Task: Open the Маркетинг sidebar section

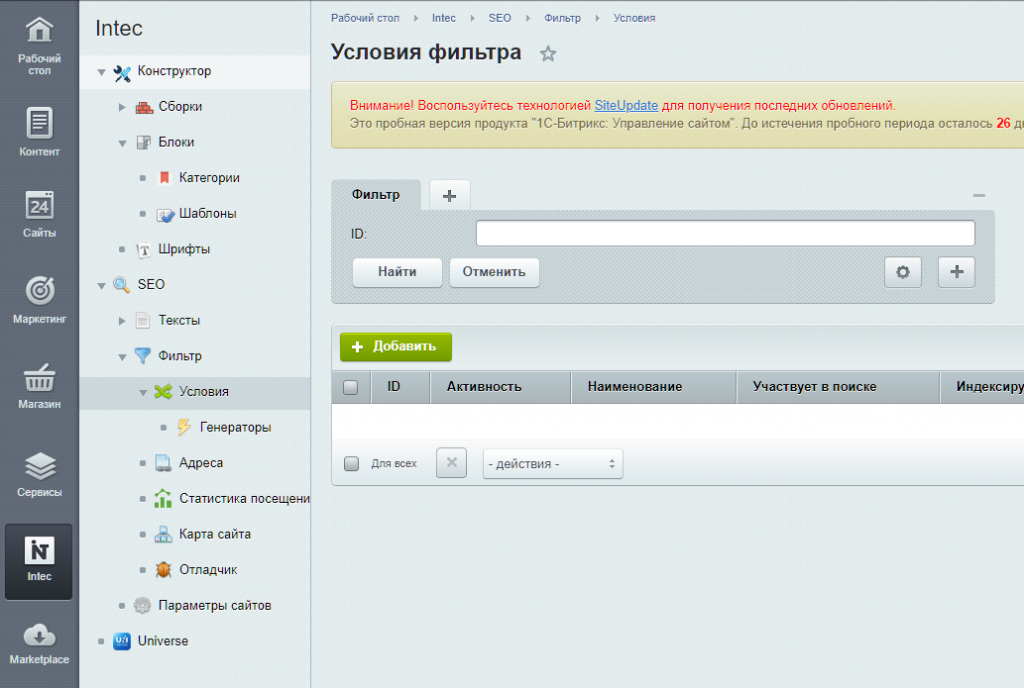Action: pyautogui.click(x=39, y=300)
